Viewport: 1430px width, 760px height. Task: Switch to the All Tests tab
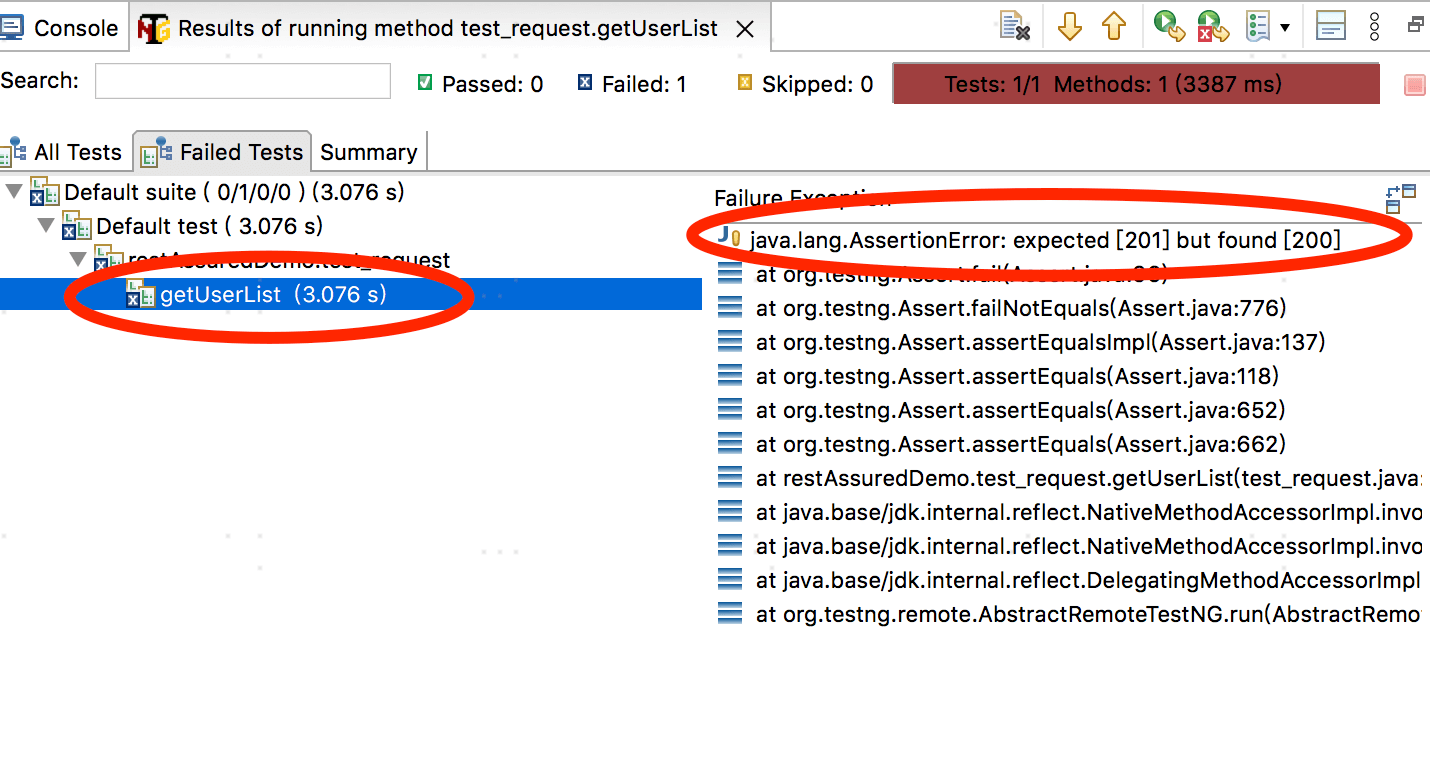(65, 152)
